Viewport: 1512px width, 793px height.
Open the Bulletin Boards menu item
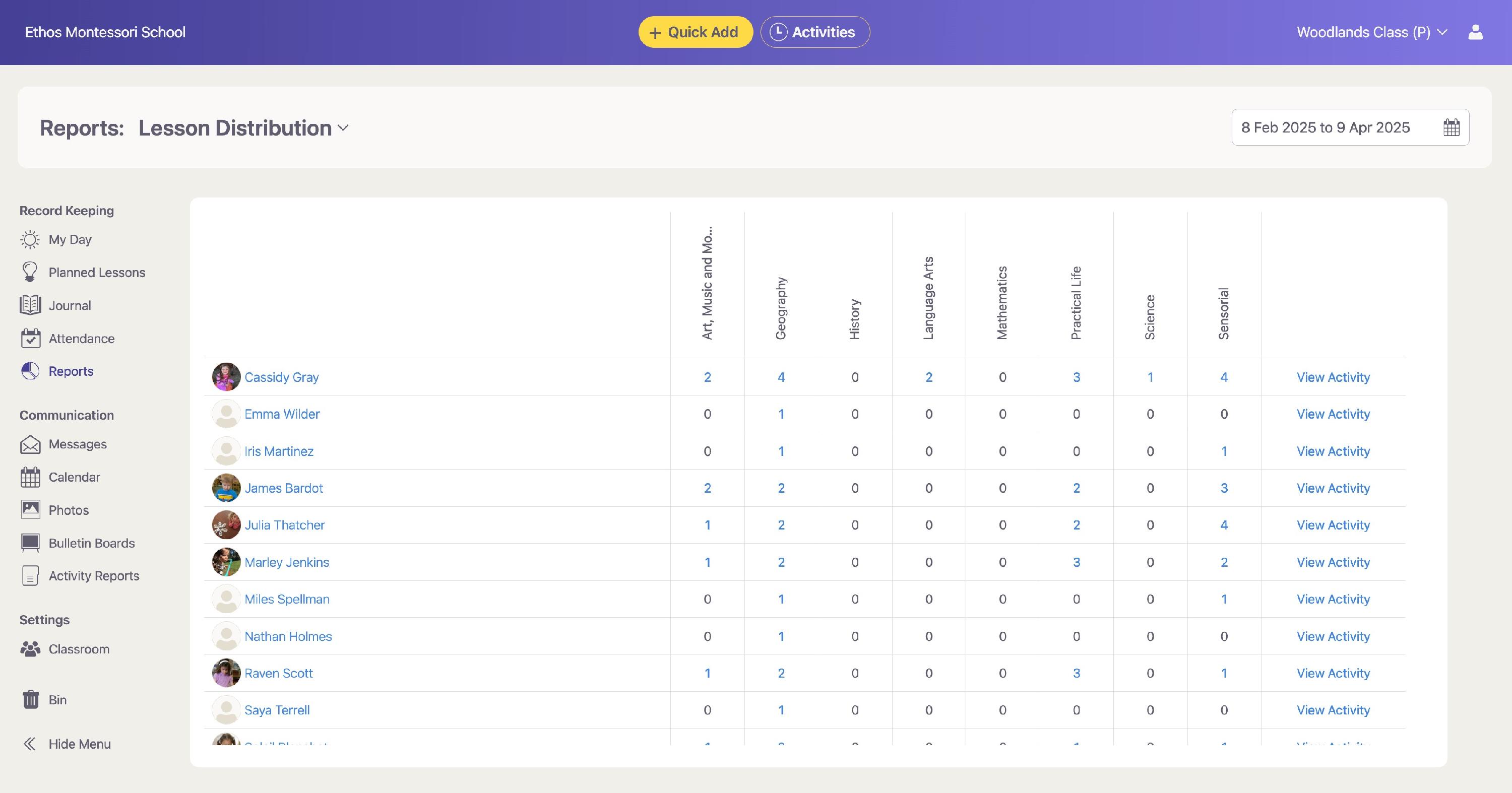coord(91,543)
